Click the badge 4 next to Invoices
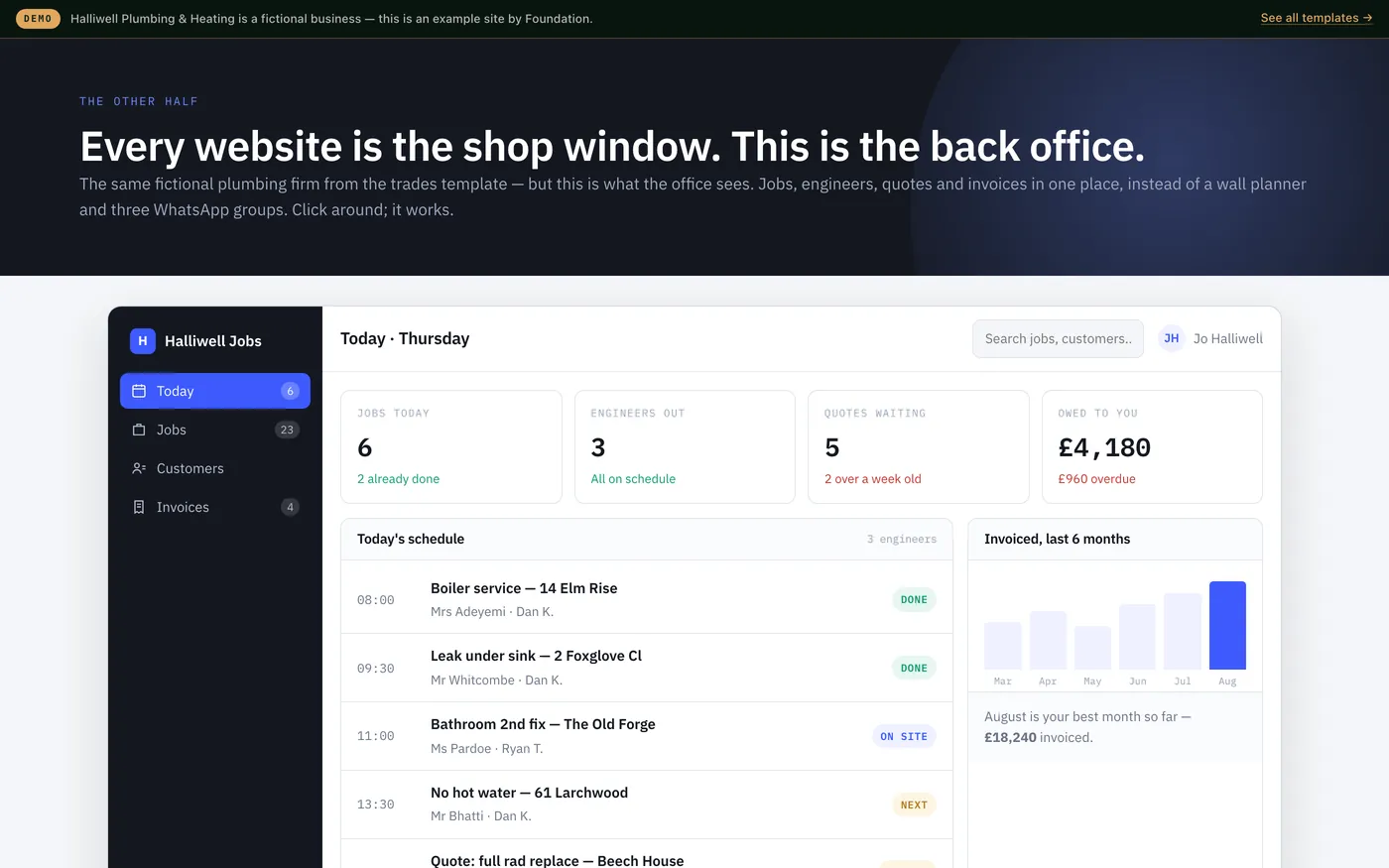Screen dimensions: 1389x868 [x=290, y=507]
